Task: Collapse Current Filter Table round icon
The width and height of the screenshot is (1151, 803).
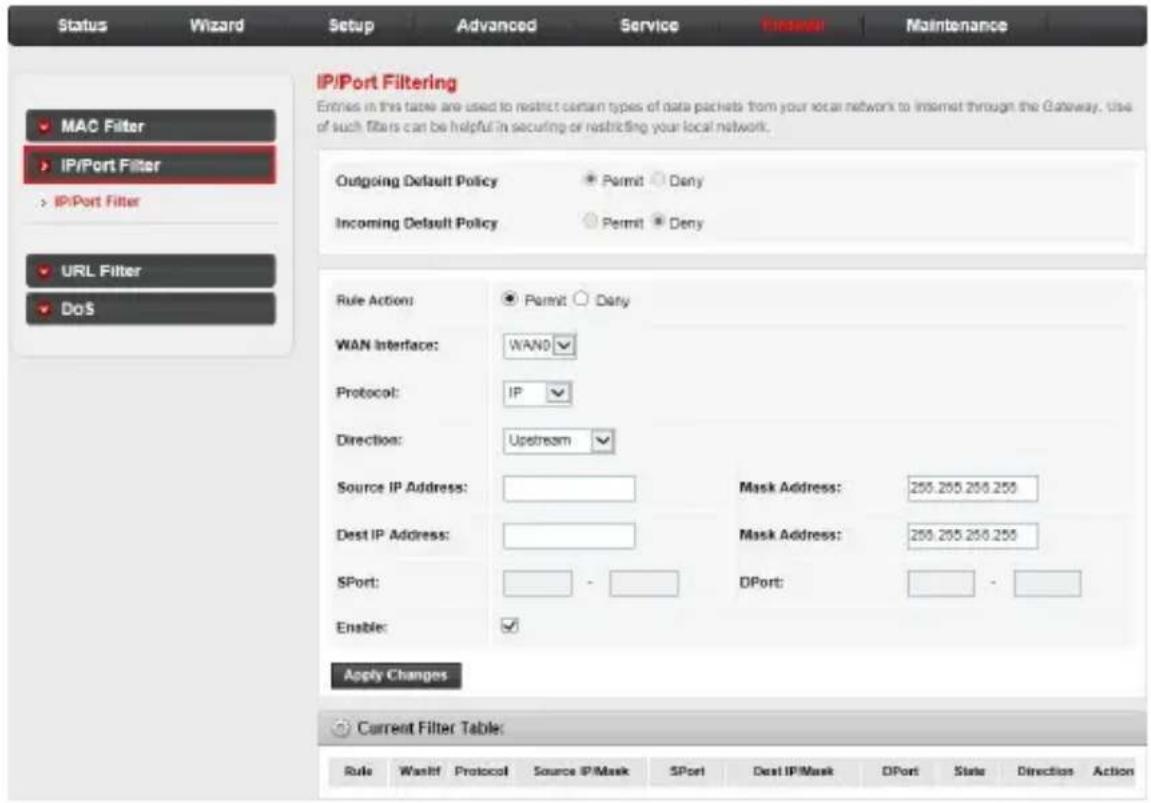Action: pyautogui.click(x=340, y=728)
